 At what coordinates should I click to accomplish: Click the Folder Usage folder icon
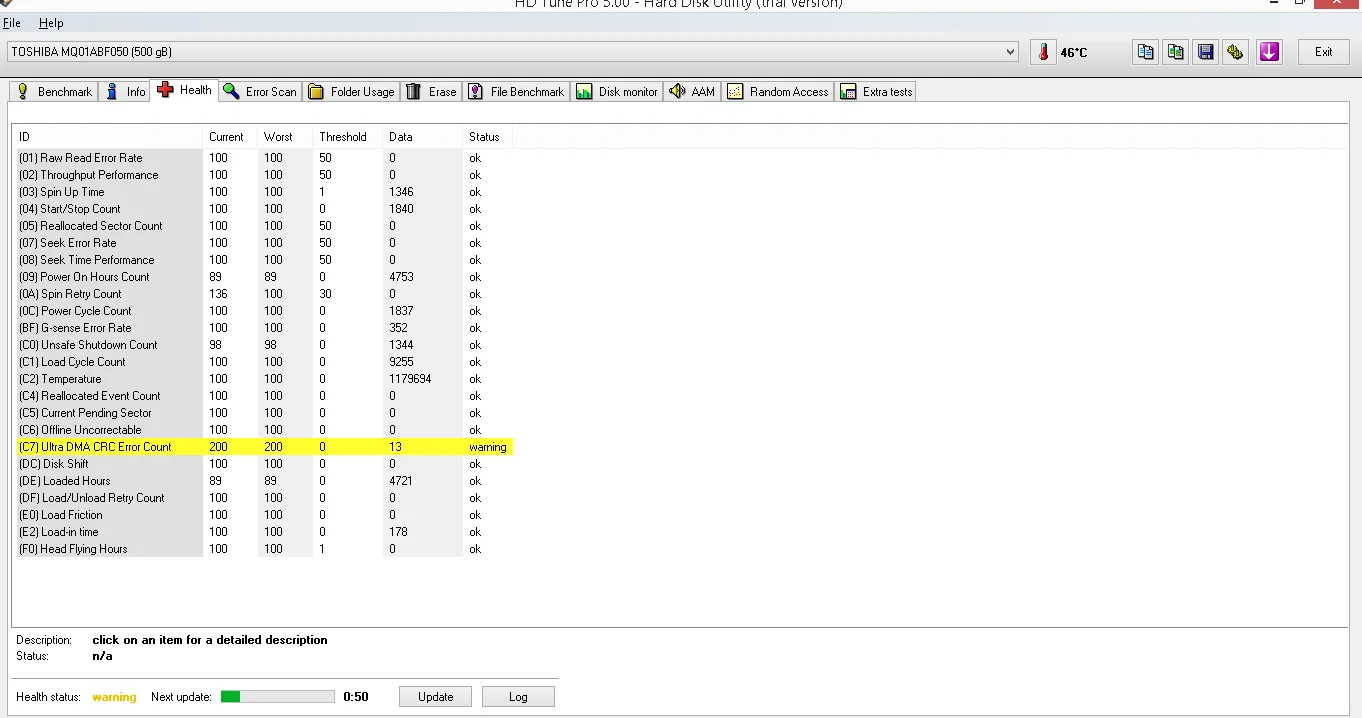(315, 91)
